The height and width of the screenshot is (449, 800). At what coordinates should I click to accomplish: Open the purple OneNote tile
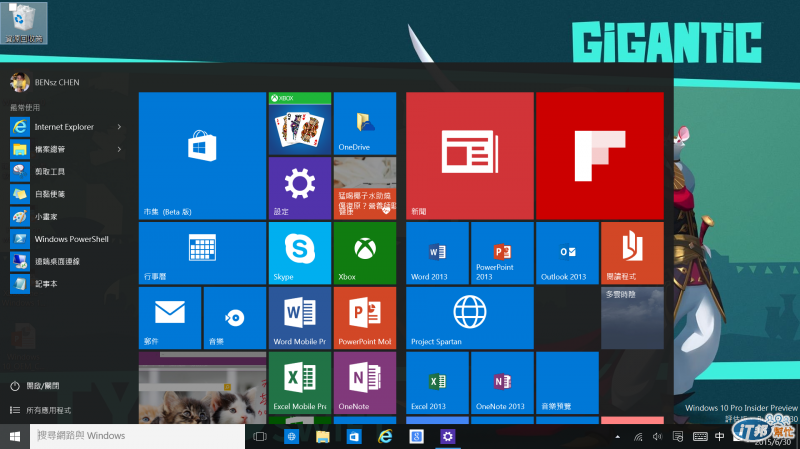tap(365, 383)
